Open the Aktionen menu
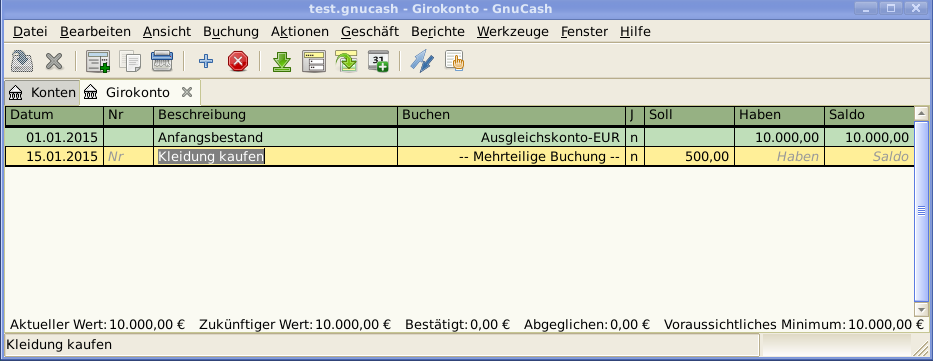The width and height of the screenshot is (933, 361). (x=300, y=32)
